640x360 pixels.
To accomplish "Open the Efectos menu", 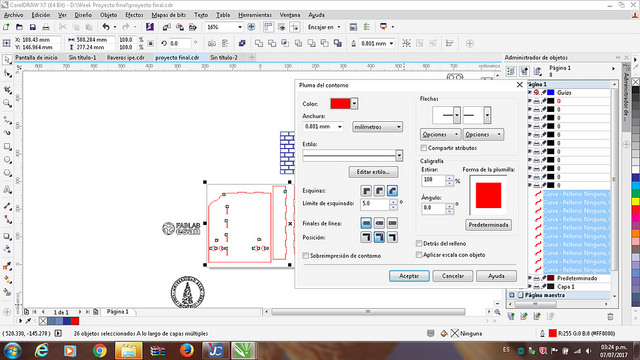I will tap(134, 15).
